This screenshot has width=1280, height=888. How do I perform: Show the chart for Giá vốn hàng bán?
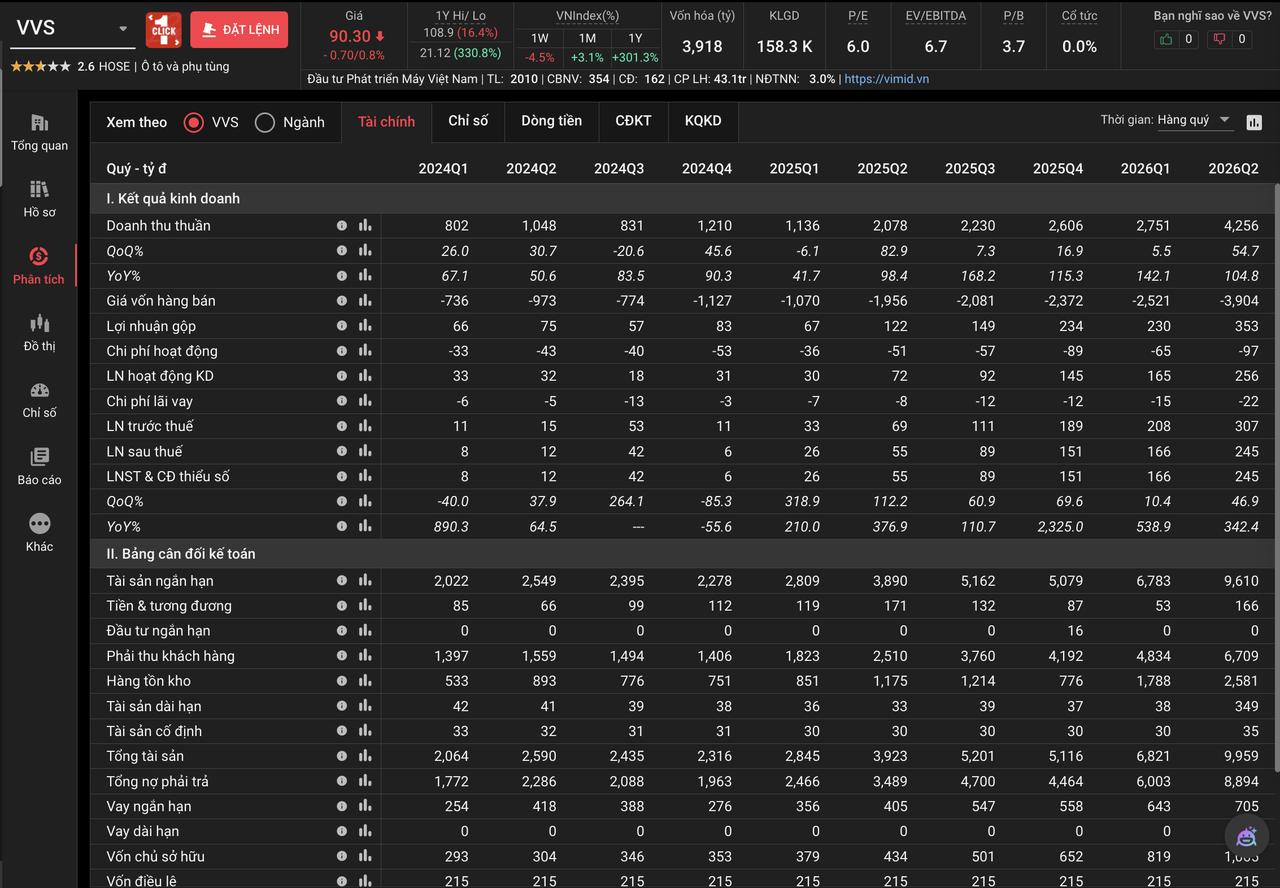(365, 301)
